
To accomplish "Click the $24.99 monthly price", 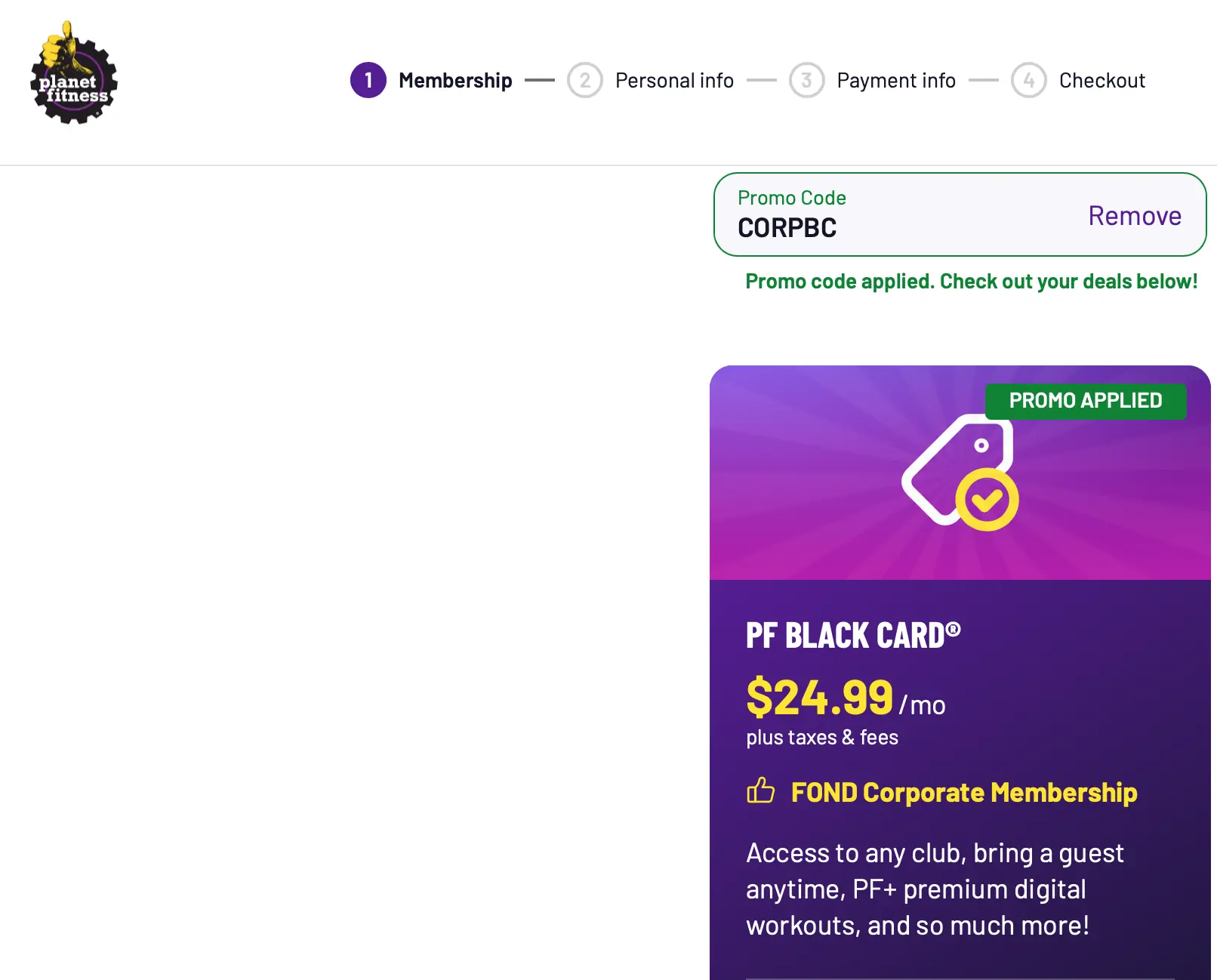I will [818, 698].
